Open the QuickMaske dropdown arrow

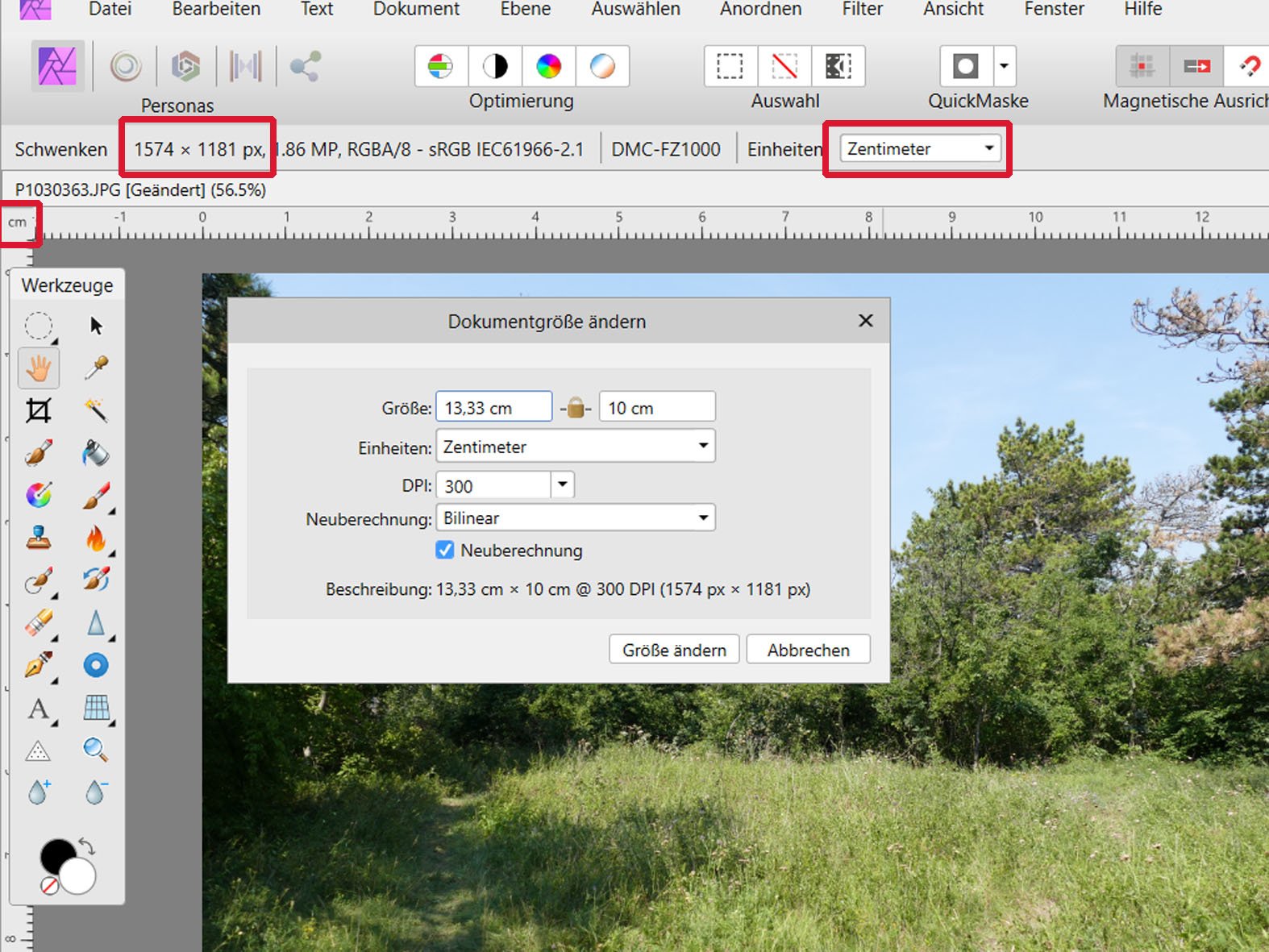point(1004,66)
